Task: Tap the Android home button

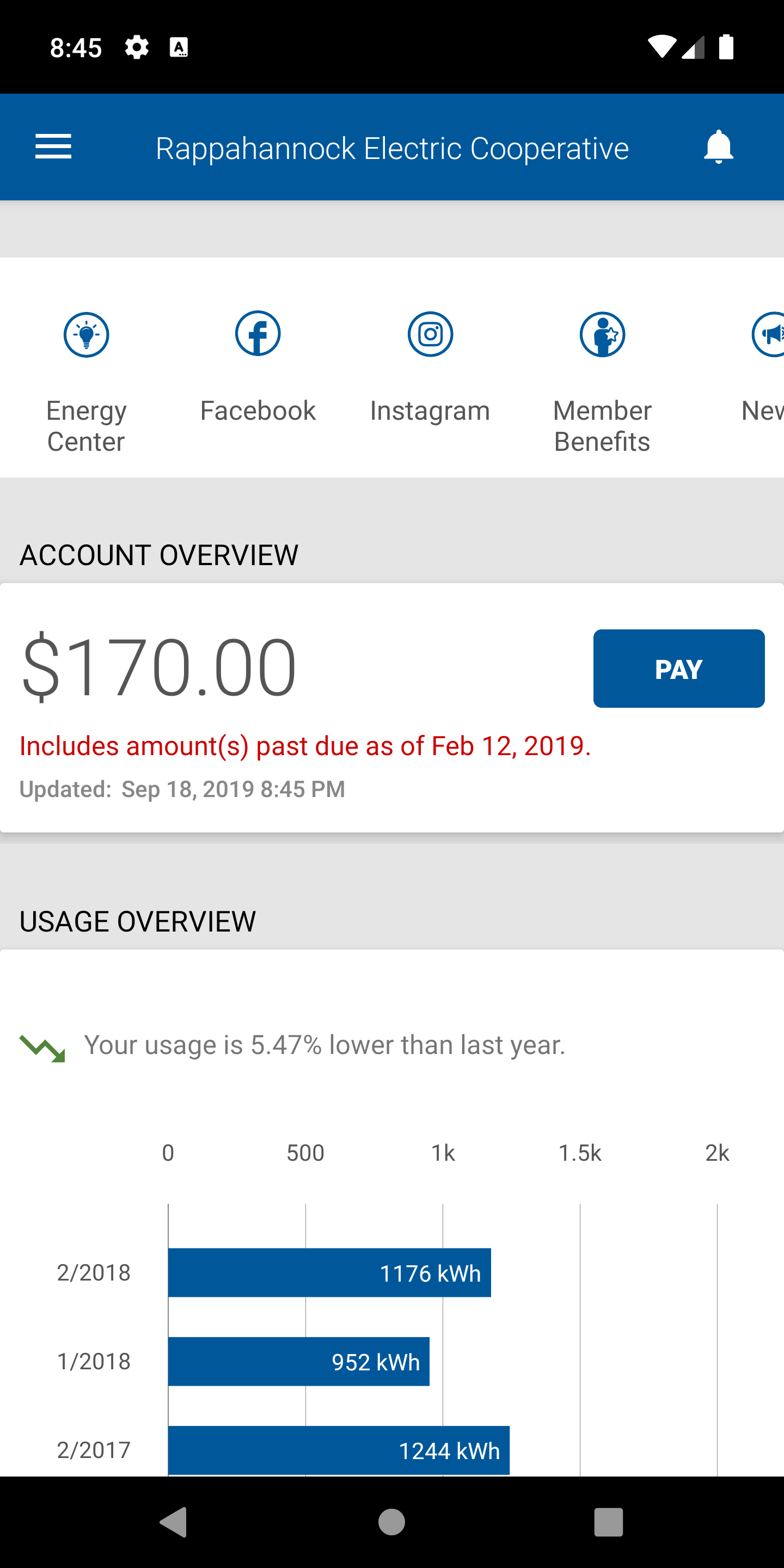Action: coord(391,1522)
